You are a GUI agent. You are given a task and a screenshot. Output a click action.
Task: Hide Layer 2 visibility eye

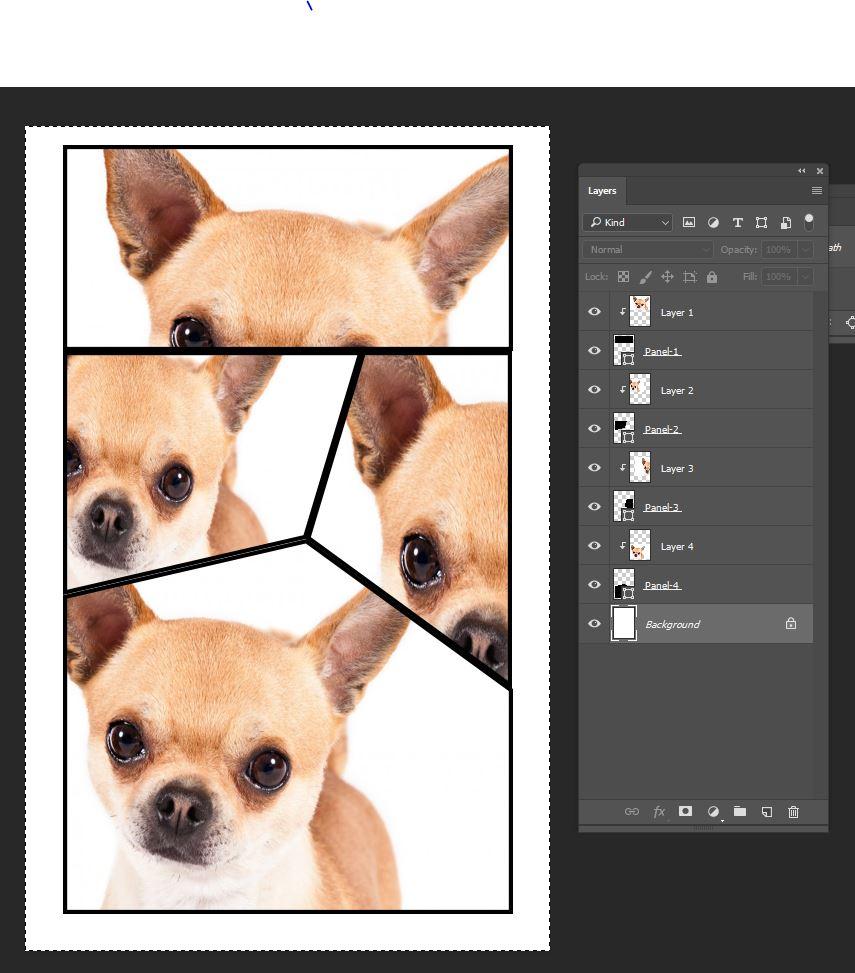click(x=594, y=390)
